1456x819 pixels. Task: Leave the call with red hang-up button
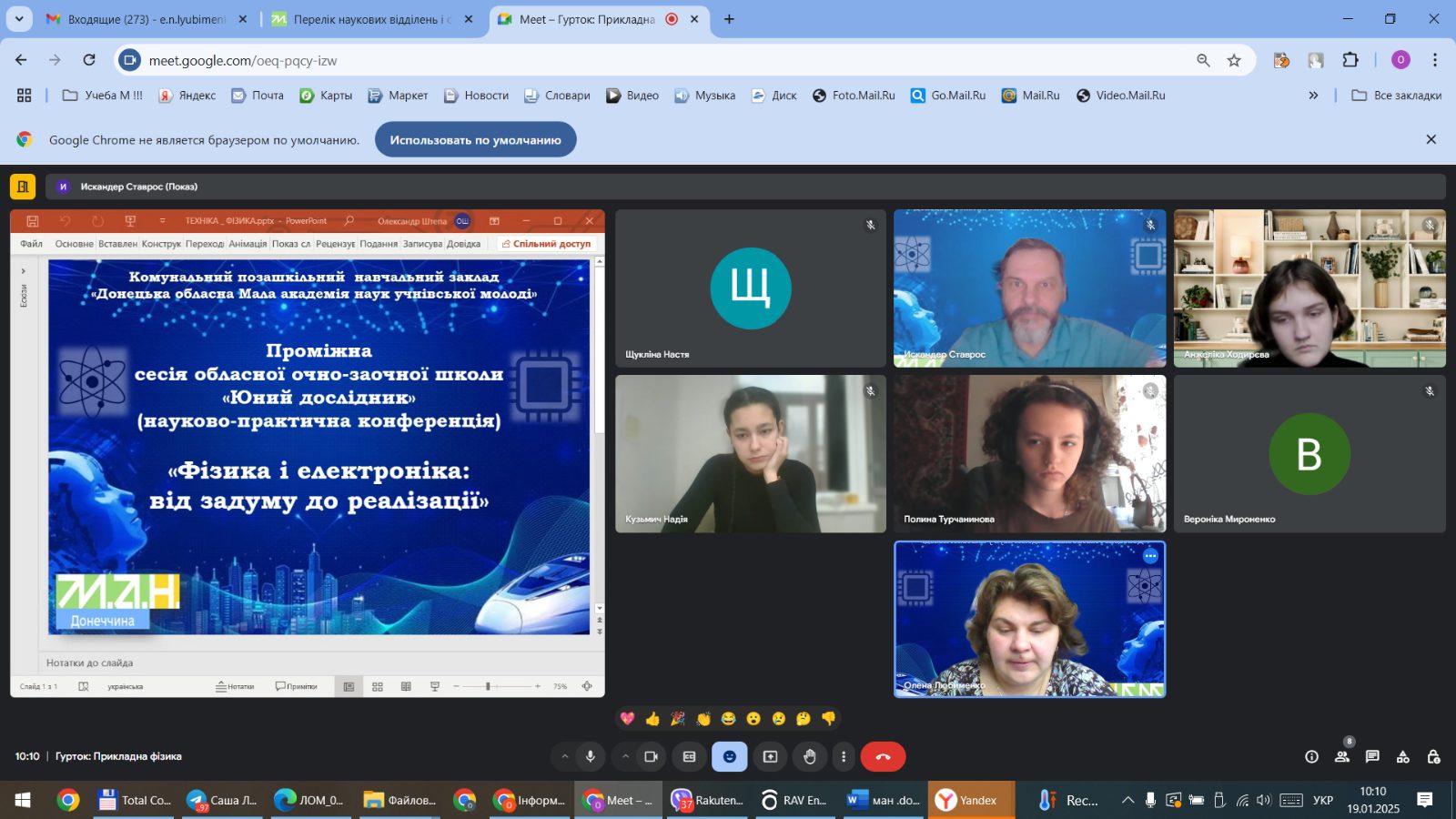(883, 756)
